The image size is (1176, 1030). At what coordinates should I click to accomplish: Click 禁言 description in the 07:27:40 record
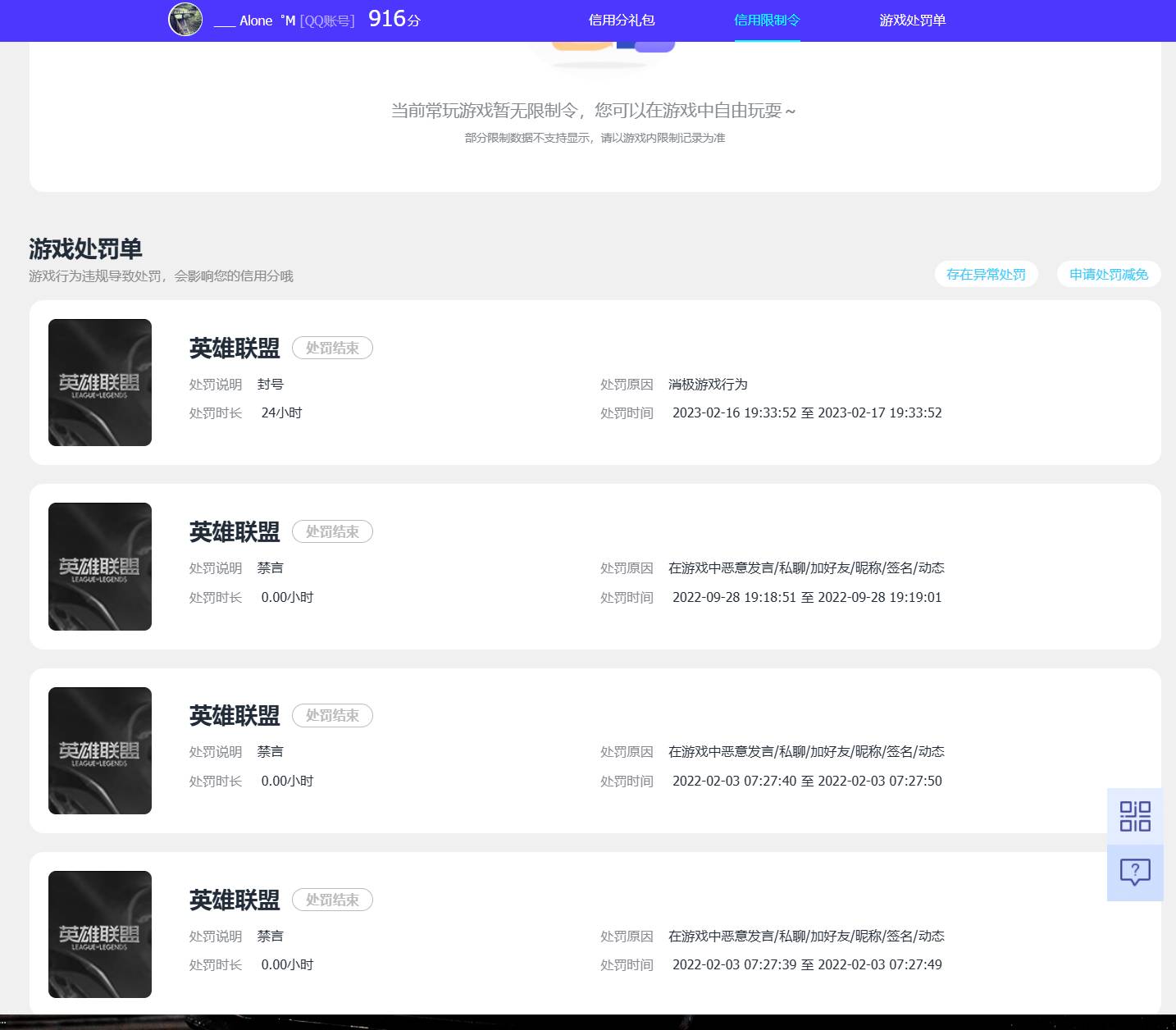click(271, 751)
